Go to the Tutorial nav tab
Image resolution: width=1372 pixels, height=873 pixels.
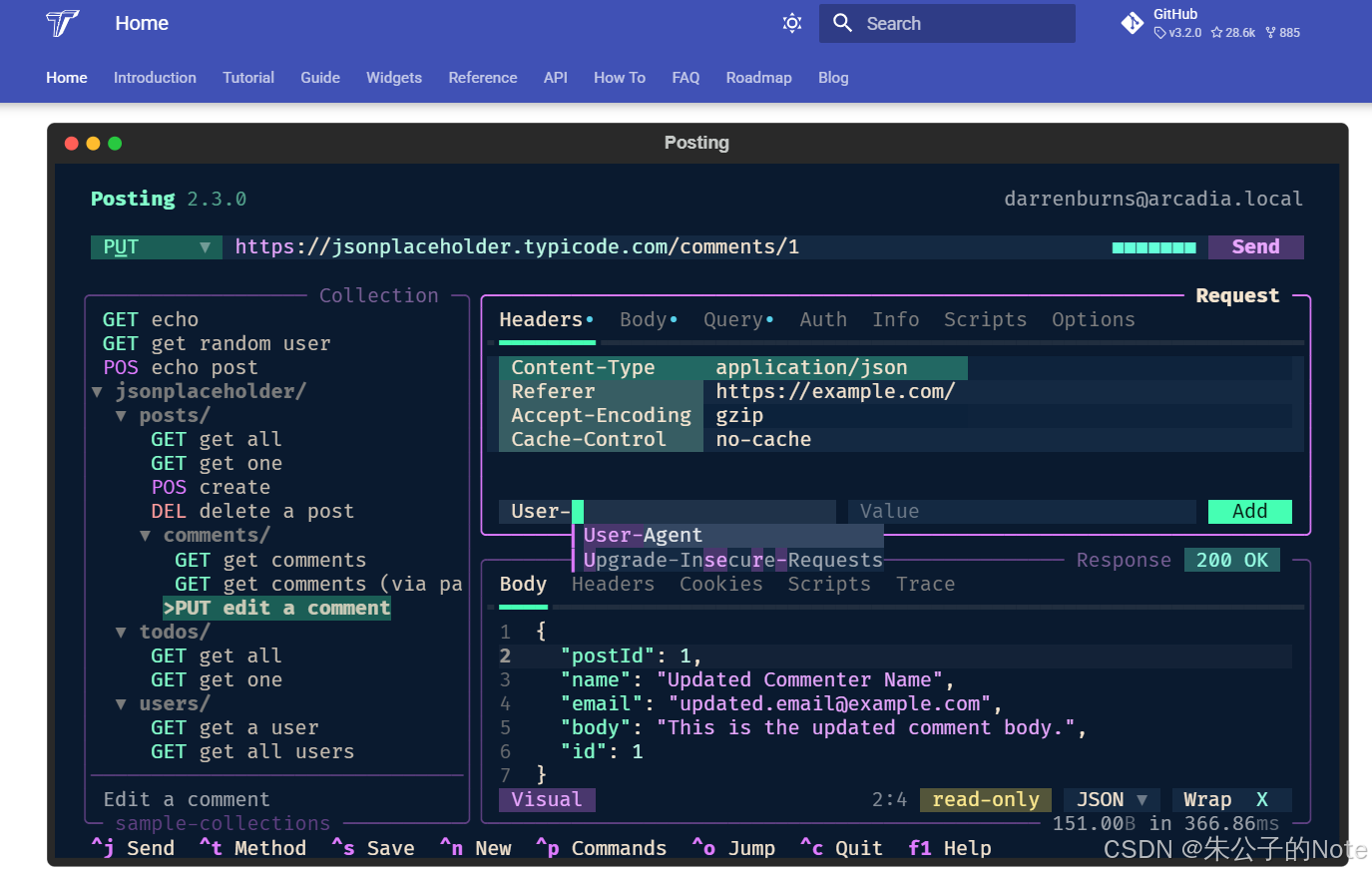248,78
